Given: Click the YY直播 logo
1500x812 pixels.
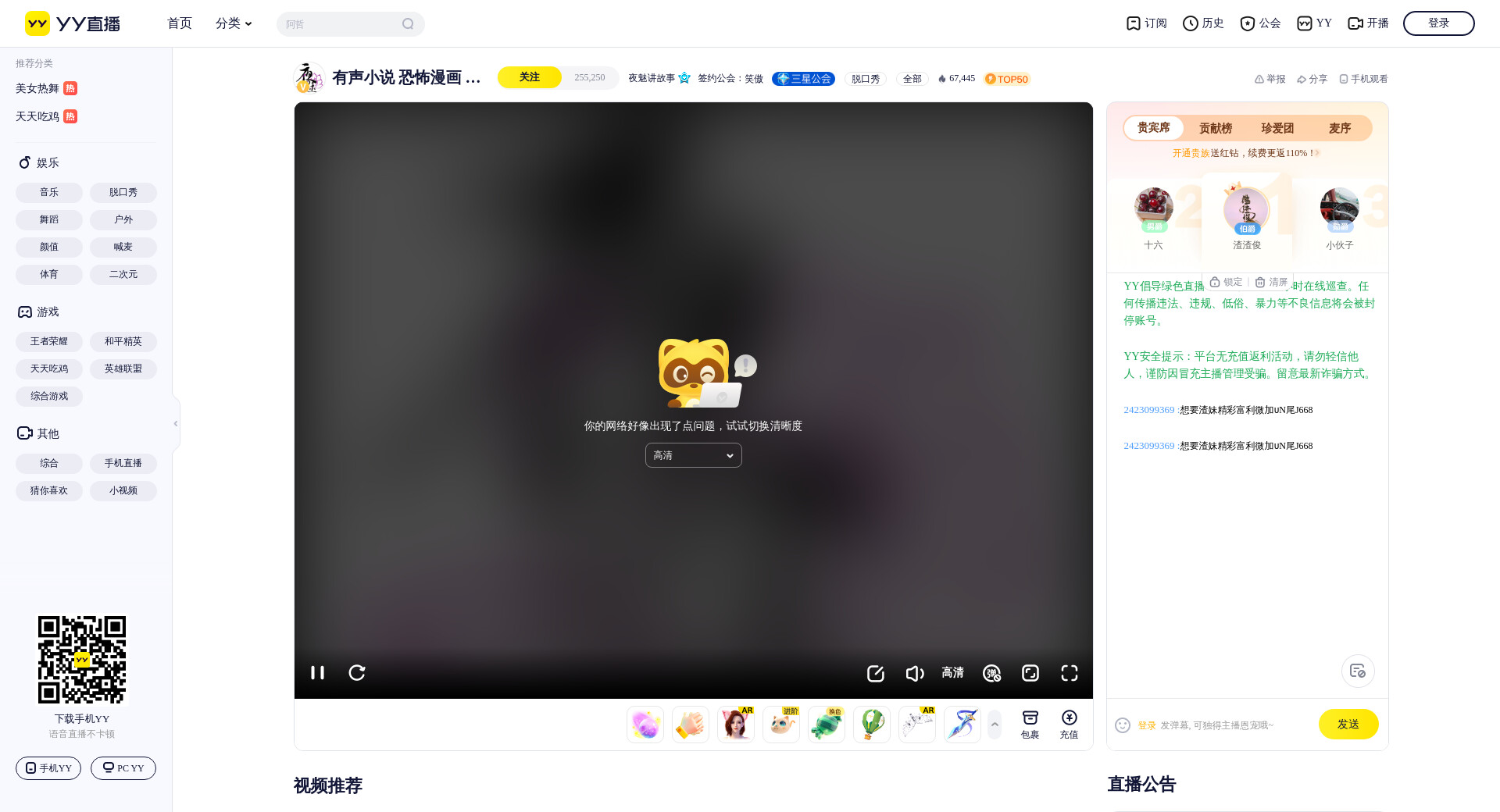Looking at the screenshot, I should 73,23.
